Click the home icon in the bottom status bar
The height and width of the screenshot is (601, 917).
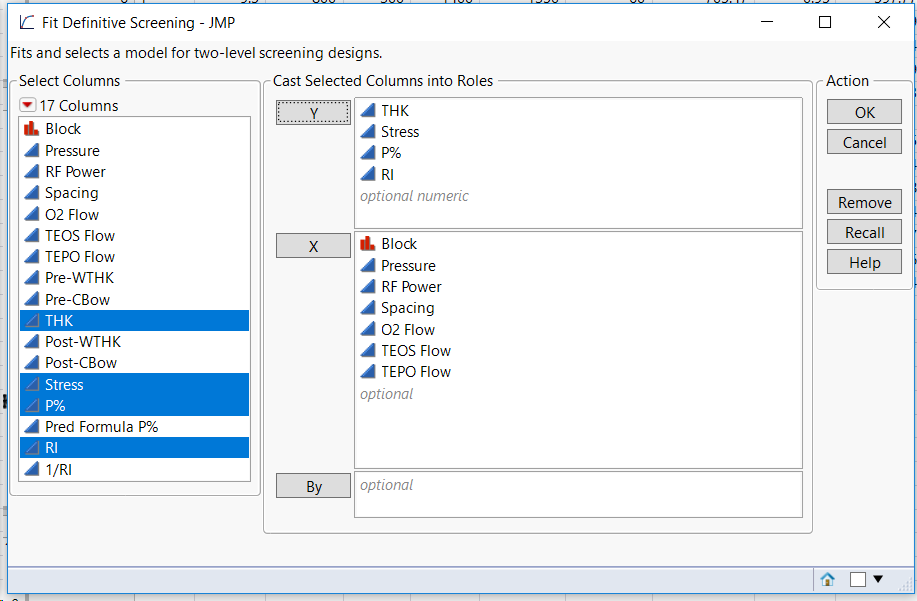click(x=828, y=579)
